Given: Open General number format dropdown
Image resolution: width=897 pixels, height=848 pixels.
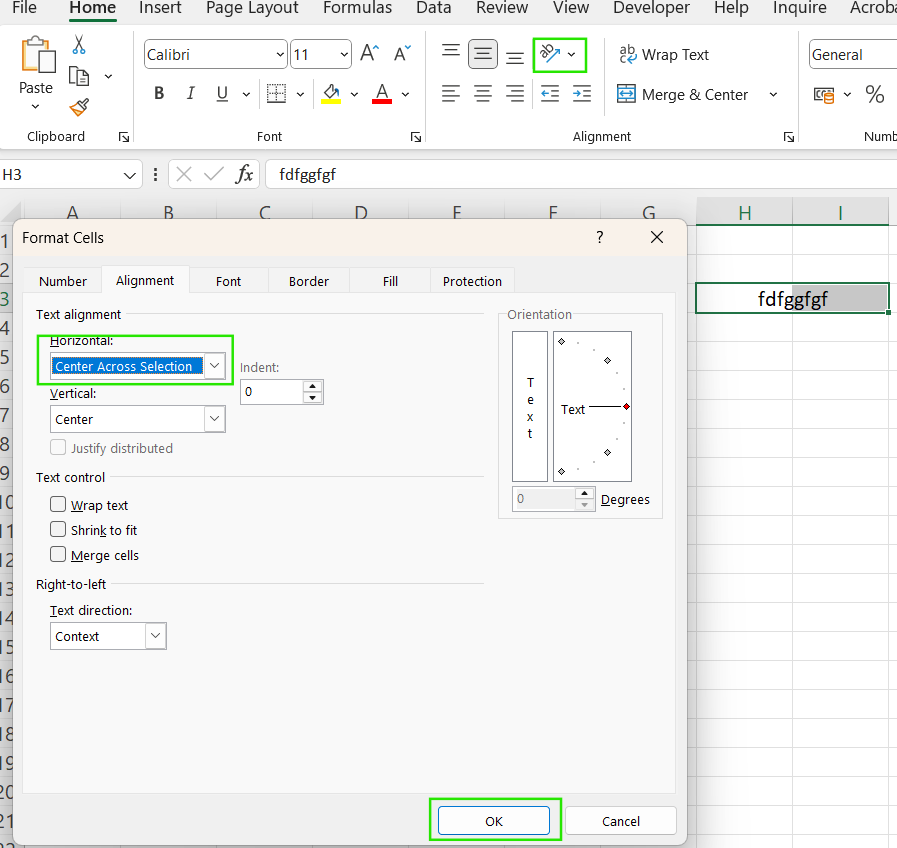Looking at the screenshot, I should [x=852, y=54].
